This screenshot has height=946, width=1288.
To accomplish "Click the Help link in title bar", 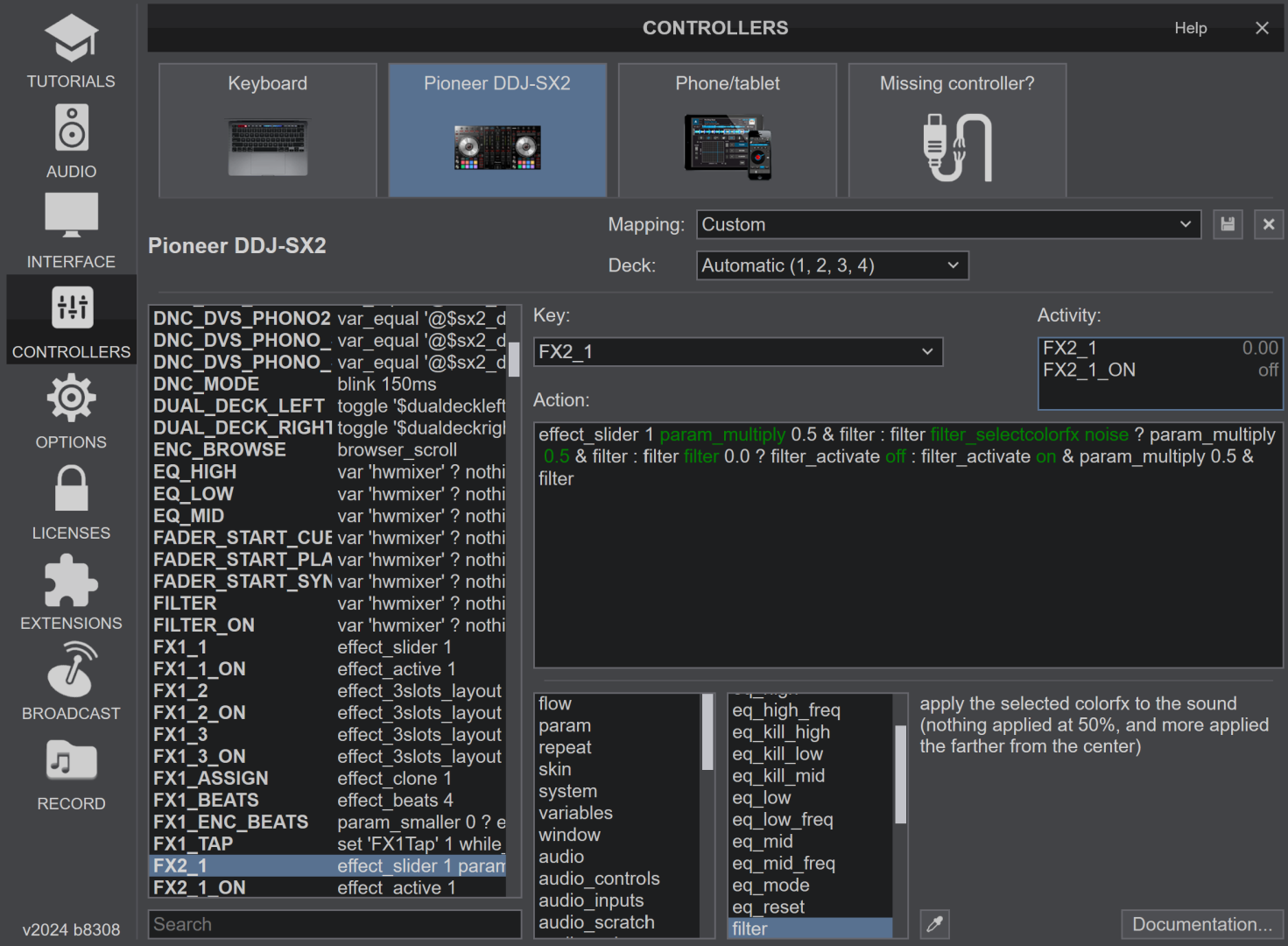I will (x=1191, y=28).
